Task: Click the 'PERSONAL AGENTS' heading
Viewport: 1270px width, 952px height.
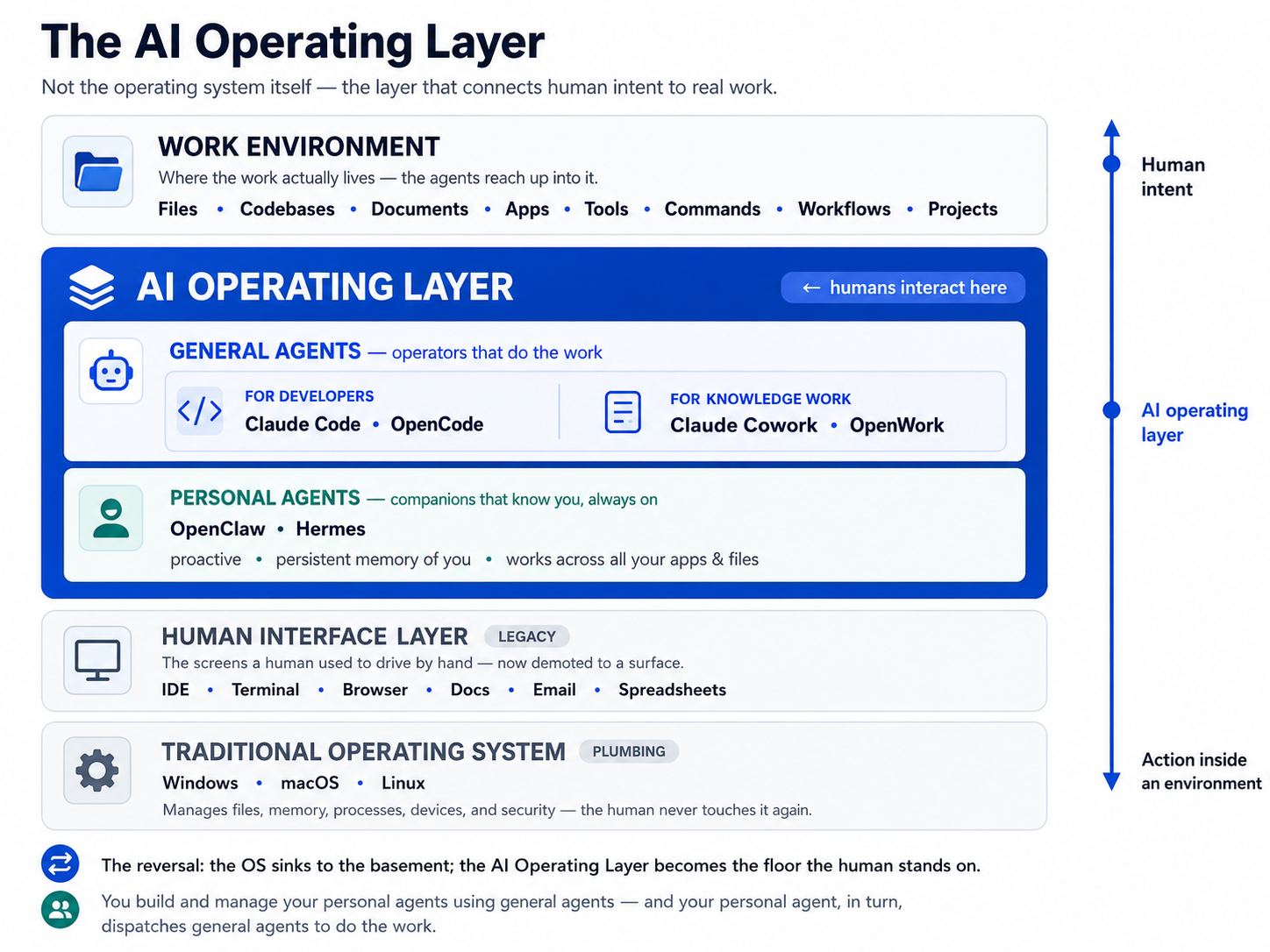Action: click(265, 498)
